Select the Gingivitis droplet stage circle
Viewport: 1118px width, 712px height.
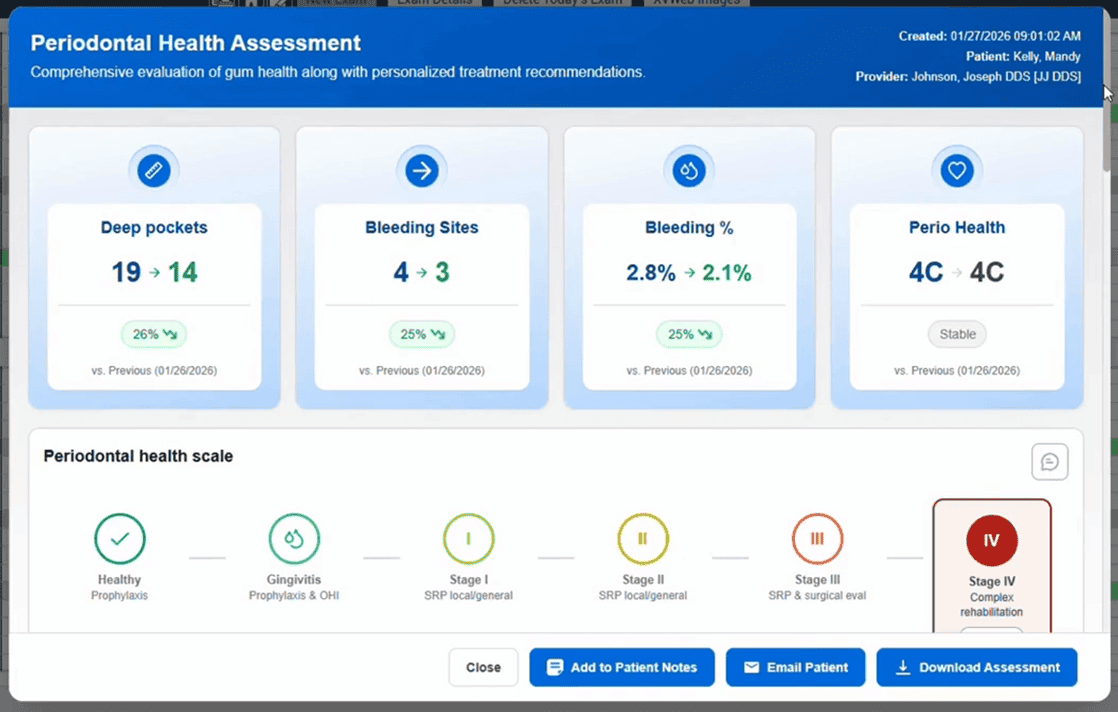coord(294,539)
